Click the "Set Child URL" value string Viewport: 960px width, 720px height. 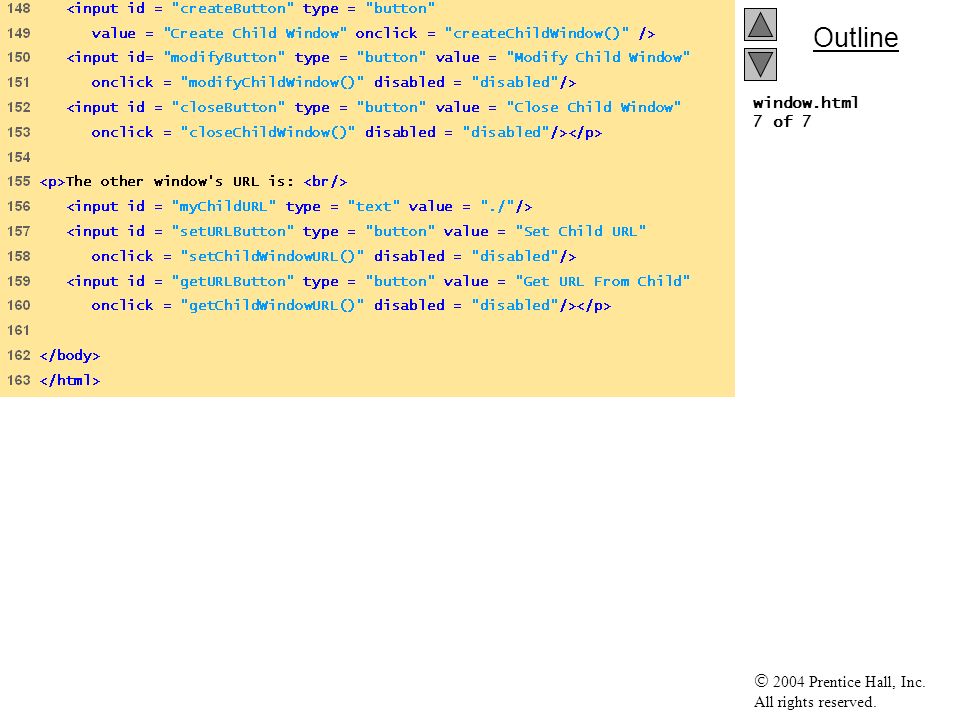pyautogui.click(x=580, y=231)
